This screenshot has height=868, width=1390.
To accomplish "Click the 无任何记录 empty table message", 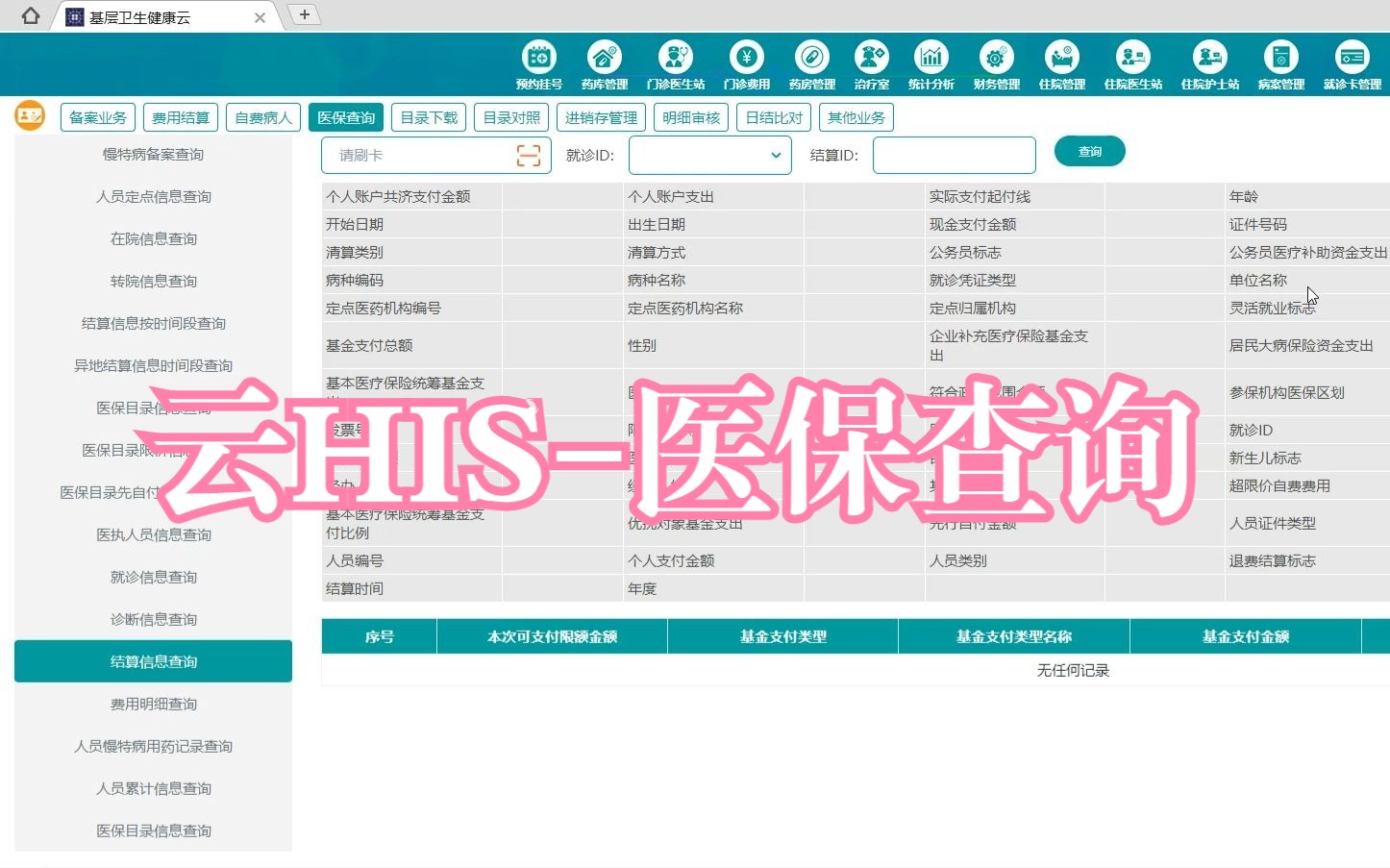I will click(1073, 670).
